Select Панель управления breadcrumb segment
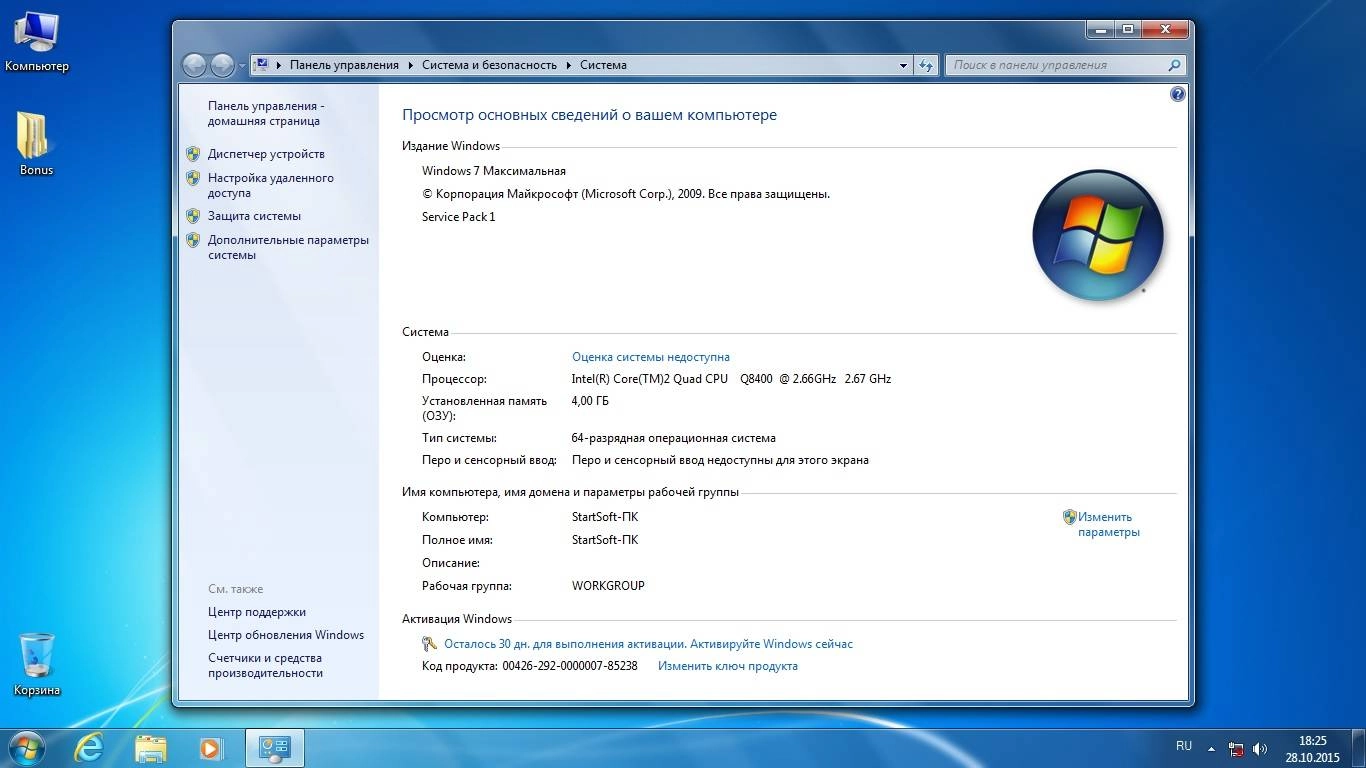 coord(344,65)
